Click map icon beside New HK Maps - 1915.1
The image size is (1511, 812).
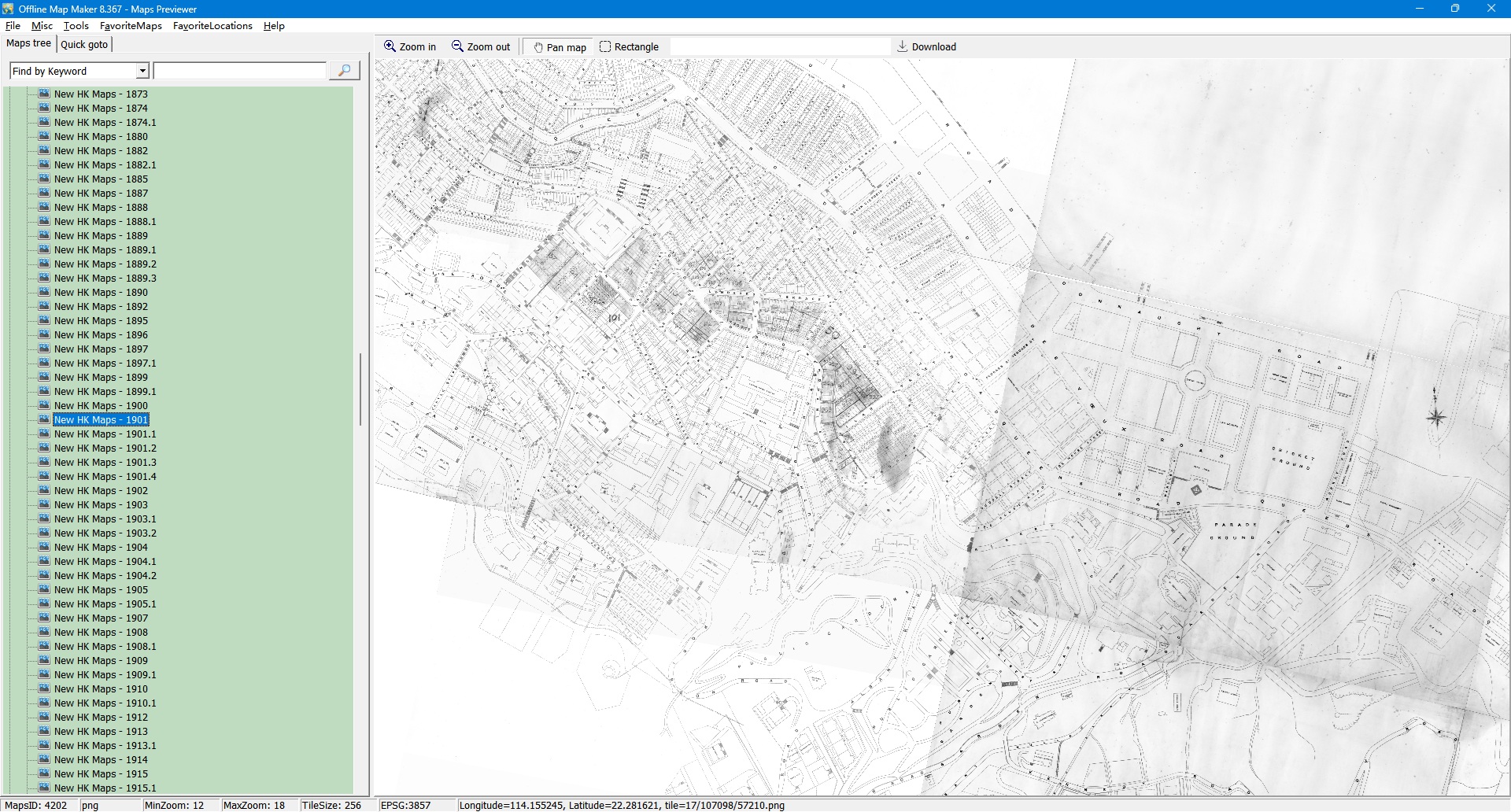click(x=44, y=788)
